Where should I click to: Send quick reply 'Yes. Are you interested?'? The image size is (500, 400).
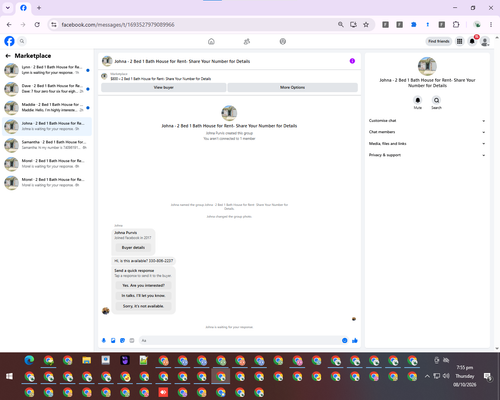[x=143, y=285]
